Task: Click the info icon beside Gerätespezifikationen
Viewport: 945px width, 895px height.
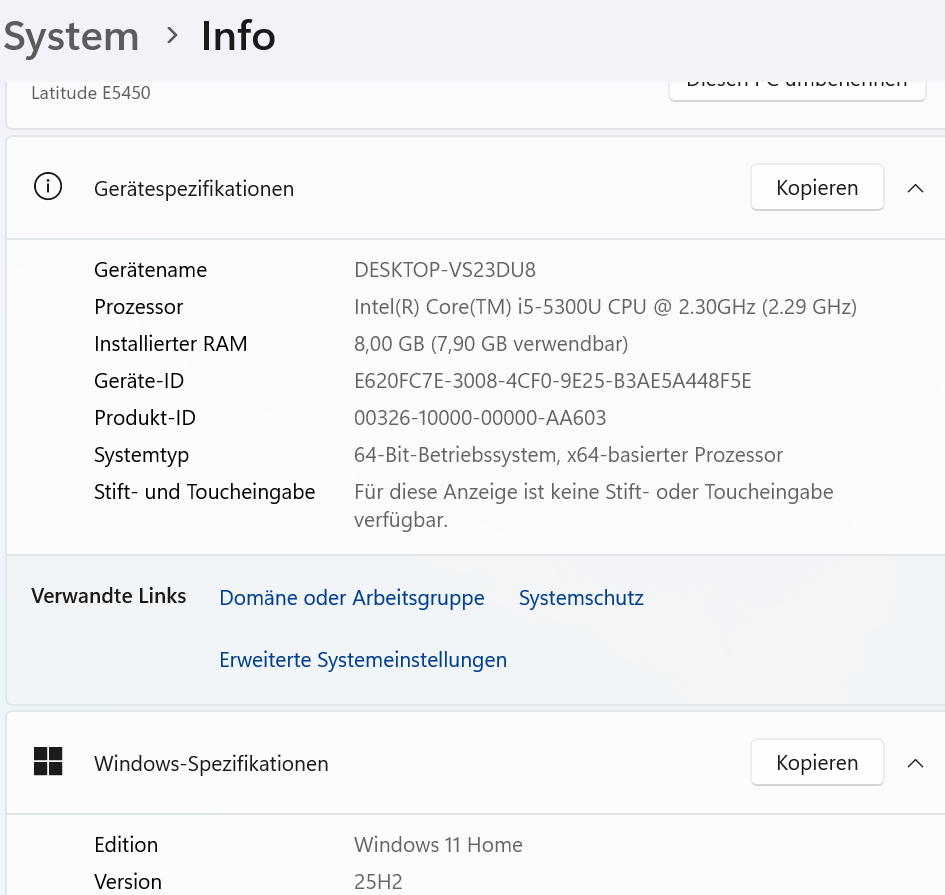Action: (48, 186)
